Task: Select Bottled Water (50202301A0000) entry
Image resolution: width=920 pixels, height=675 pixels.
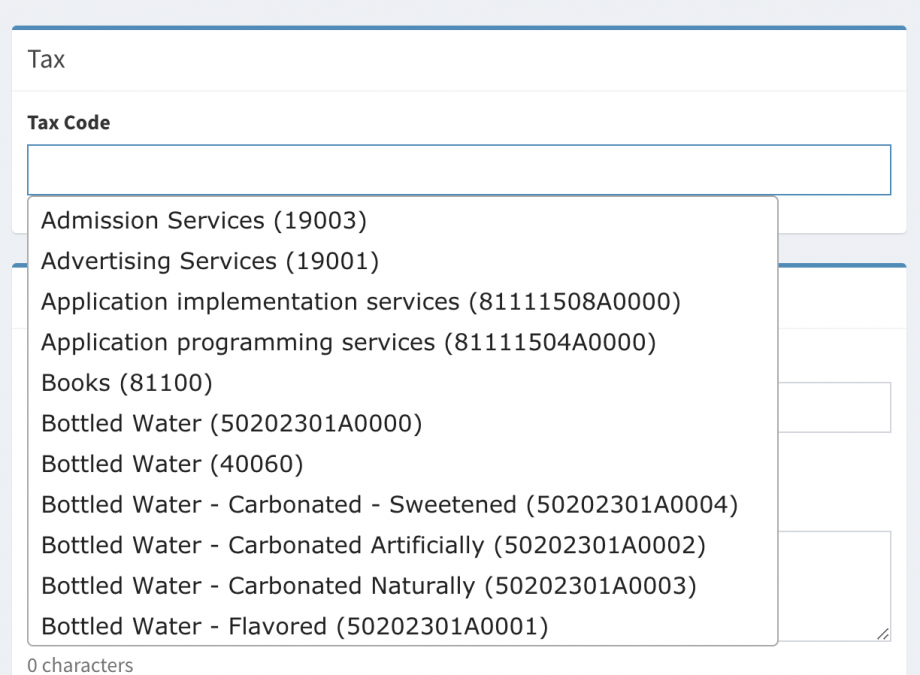Action: pos(232,424)
